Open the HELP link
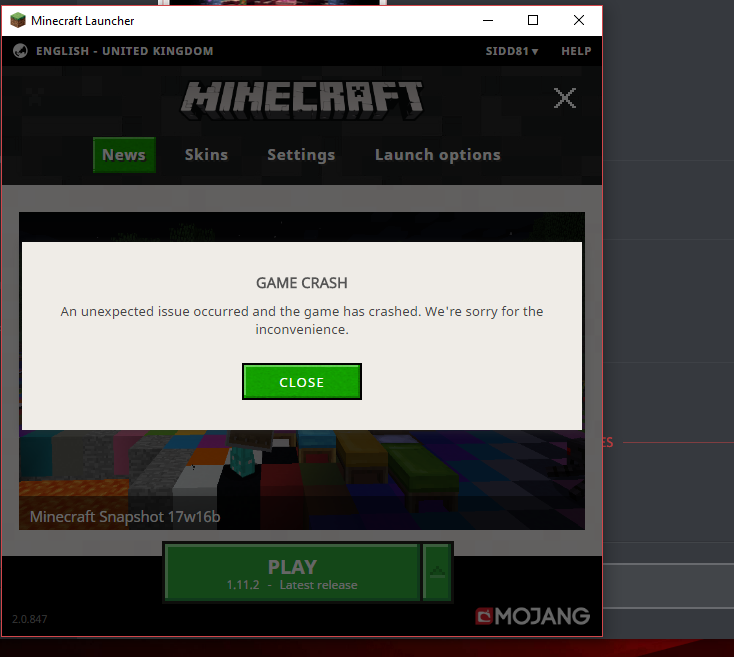The width and height of the screenshot is (734, 657). coord(576,51)
